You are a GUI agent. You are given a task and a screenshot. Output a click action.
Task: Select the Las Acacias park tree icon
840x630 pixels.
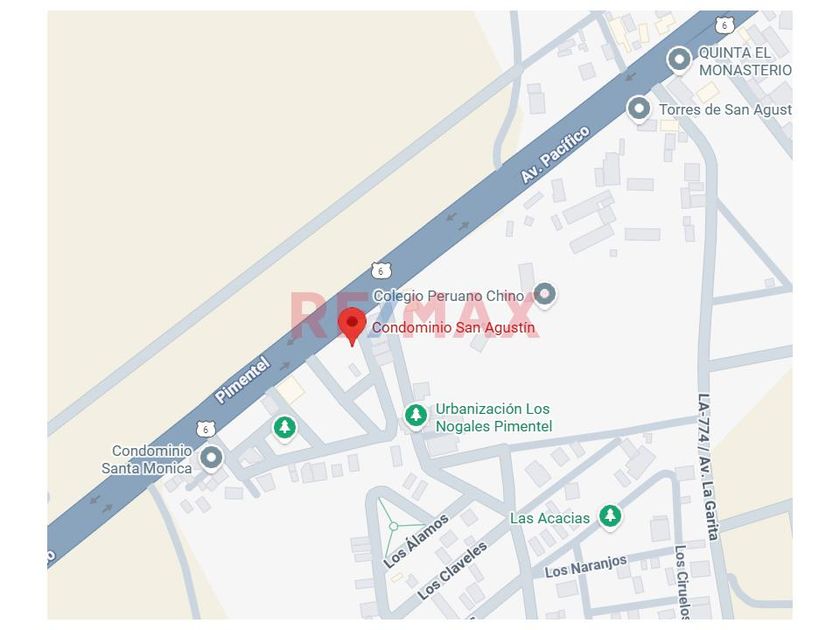610,516
